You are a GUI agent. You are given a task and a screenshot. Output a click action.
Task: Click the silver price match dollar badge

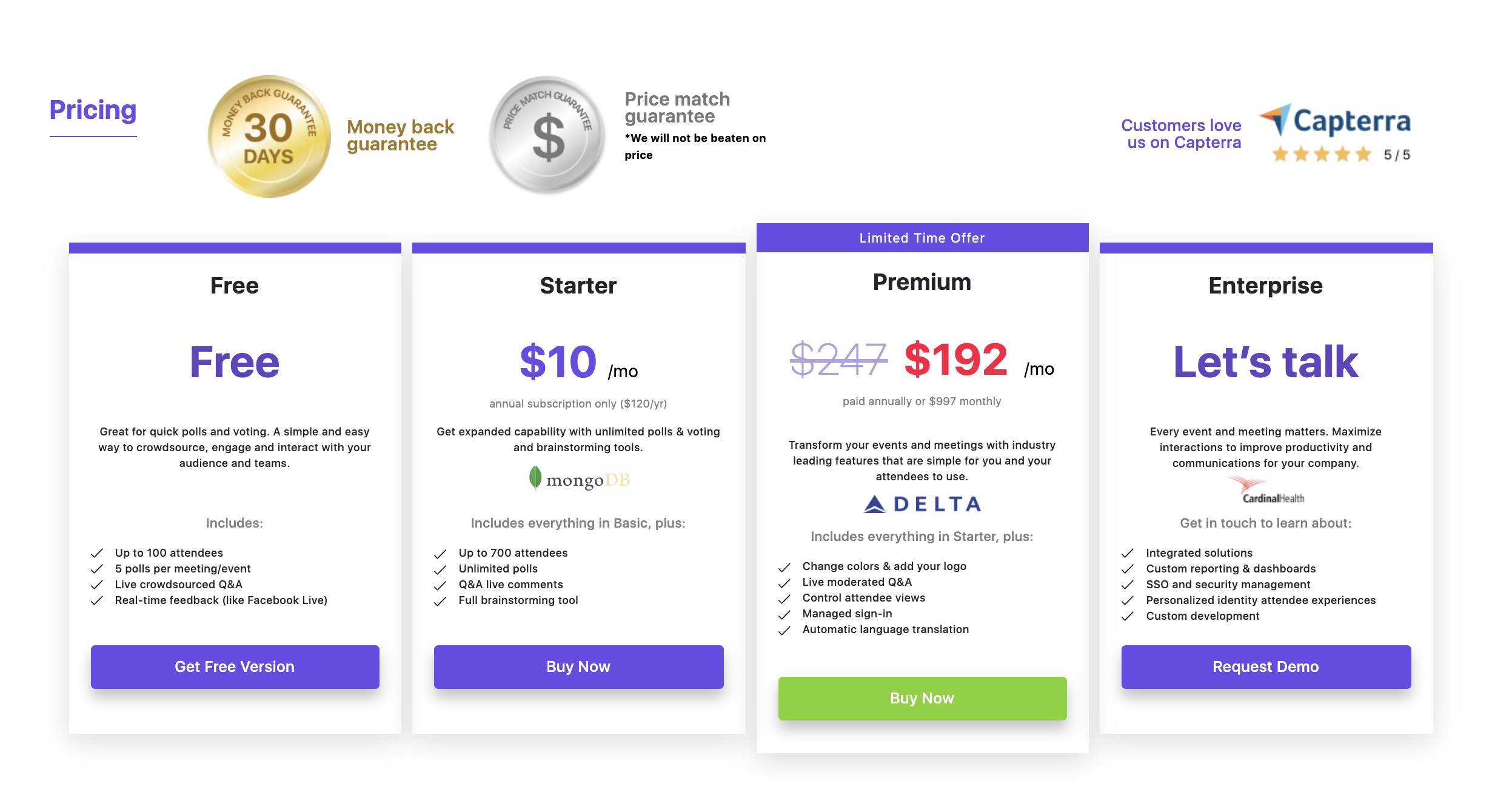(547, 135)
